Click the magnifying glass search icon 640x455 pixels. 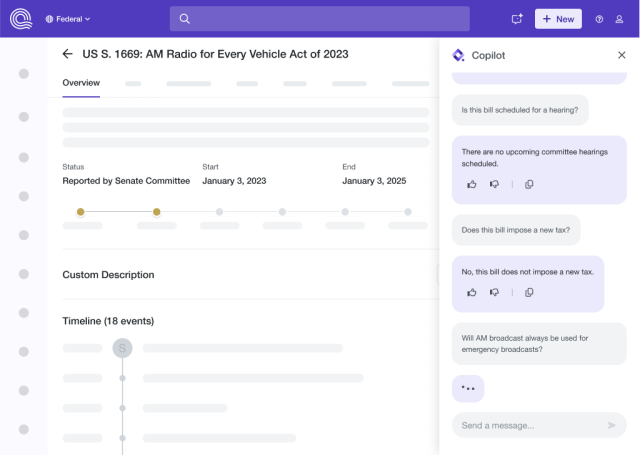[x=184, y=19]
